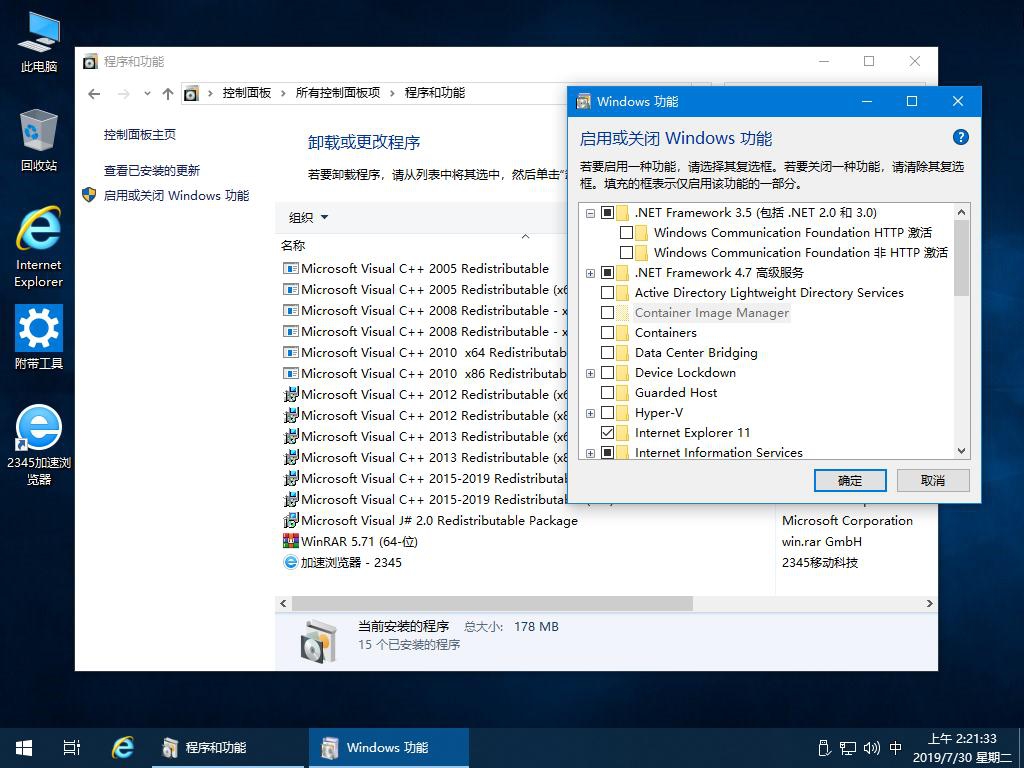The image size is (1024, 768).
Task: Open Task View on taskbar
Action: (x=72, y=748)
